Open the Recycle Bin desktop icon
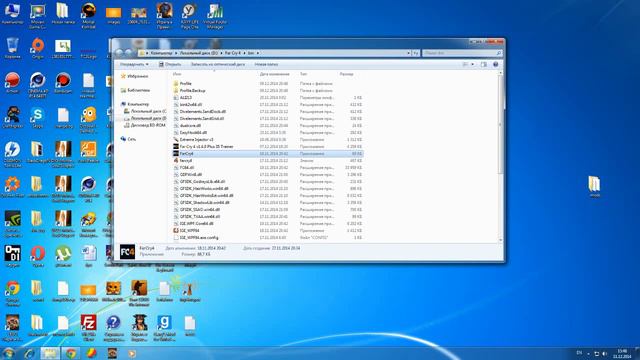 point(12,47)
